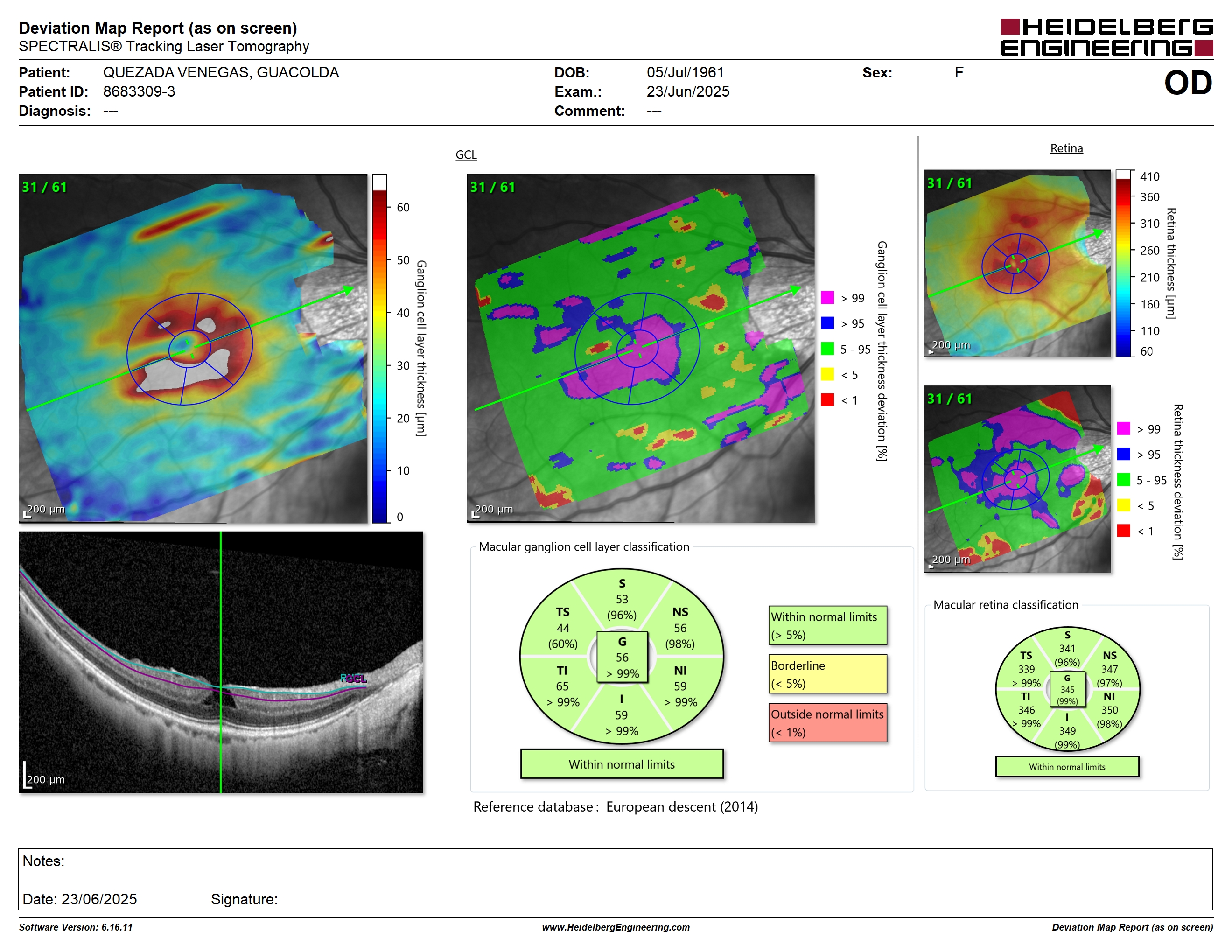Open the www.HeidelbergEngineering.com footer link
Viewport: 1232px width, 952px height.
[616, 927]
